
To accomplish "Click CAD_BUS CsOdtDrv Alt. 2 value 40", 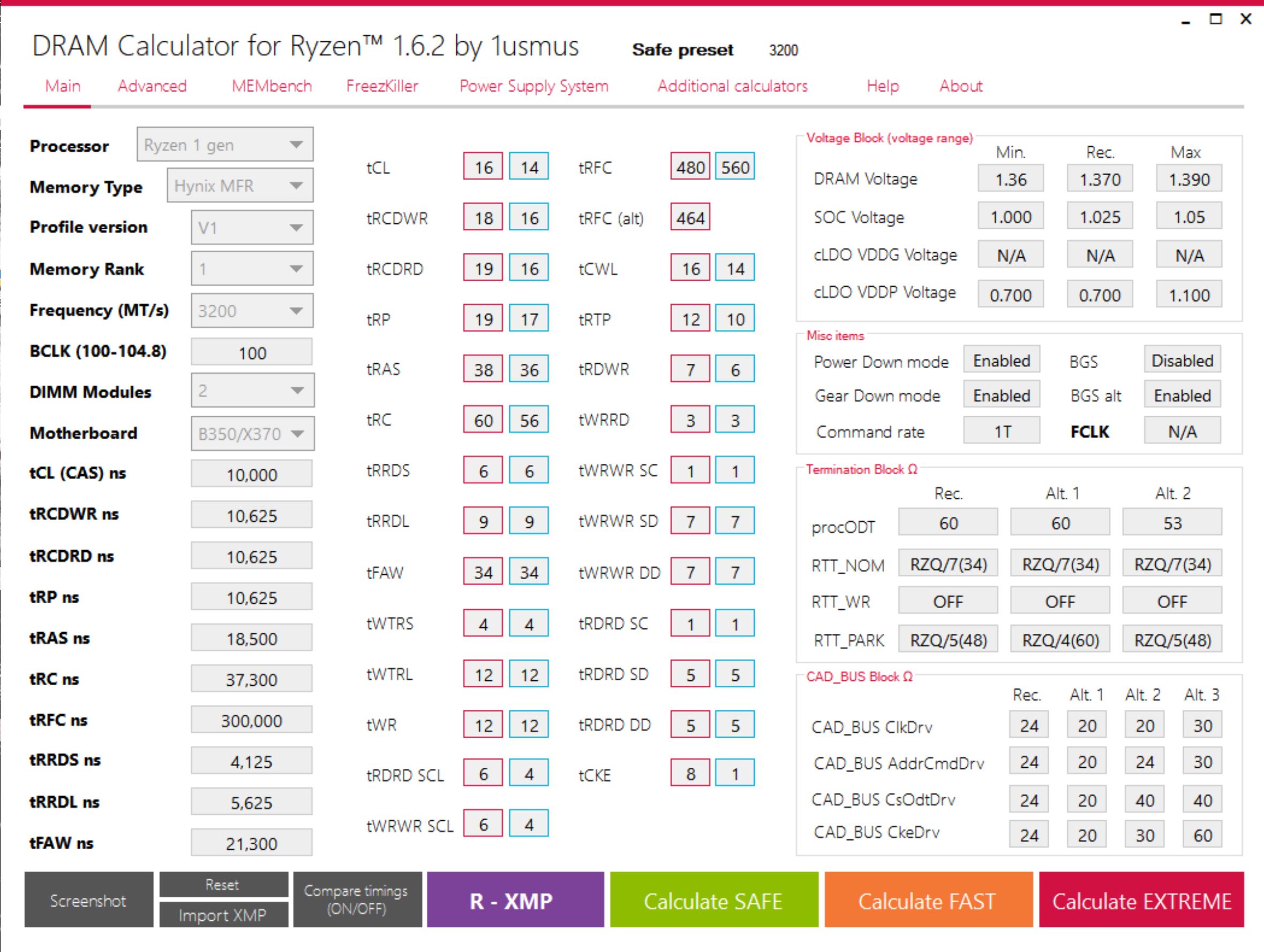I will [1145, 799].
